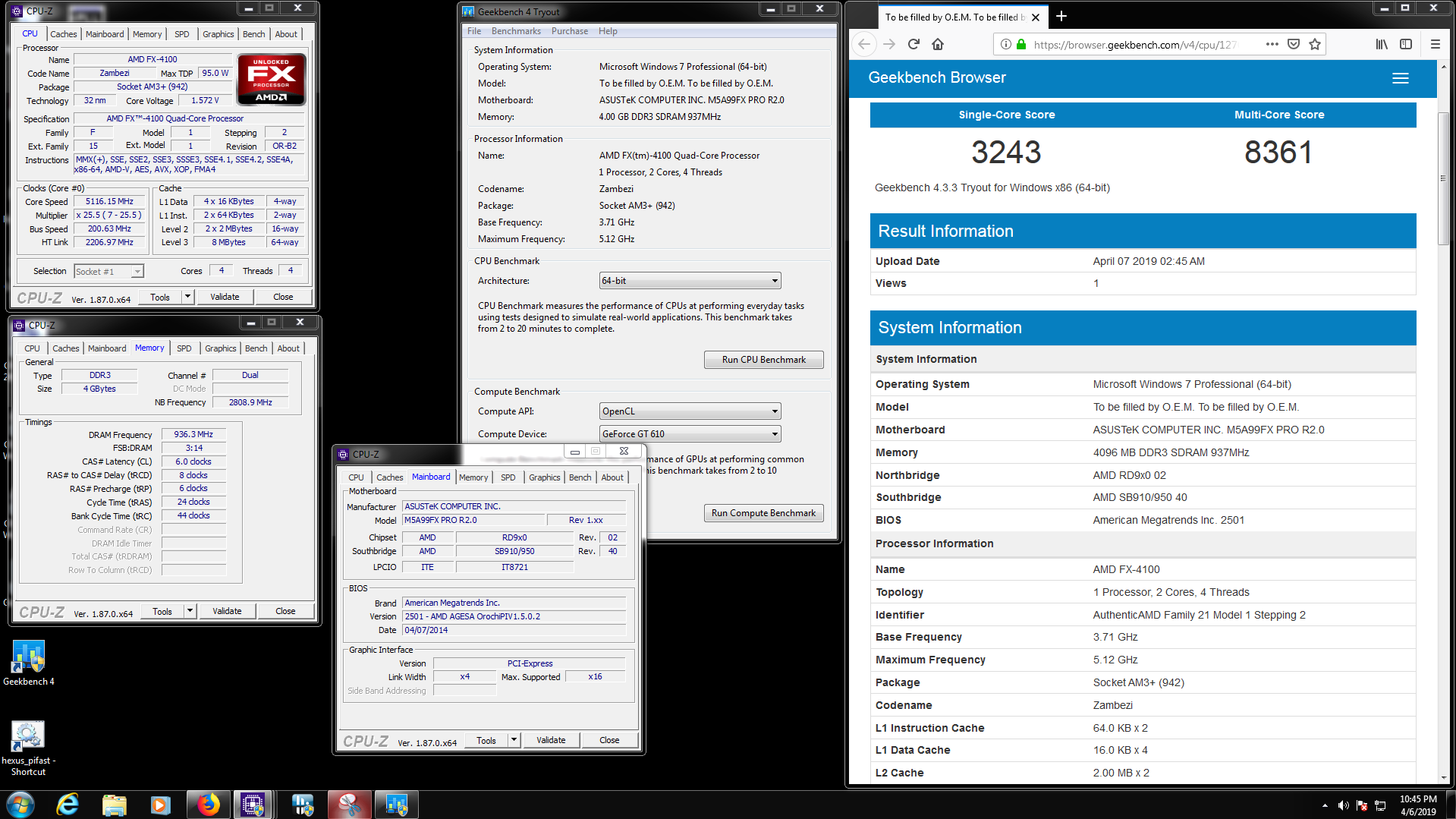Open Windows Explorer from taskbar

pos(114,805)
